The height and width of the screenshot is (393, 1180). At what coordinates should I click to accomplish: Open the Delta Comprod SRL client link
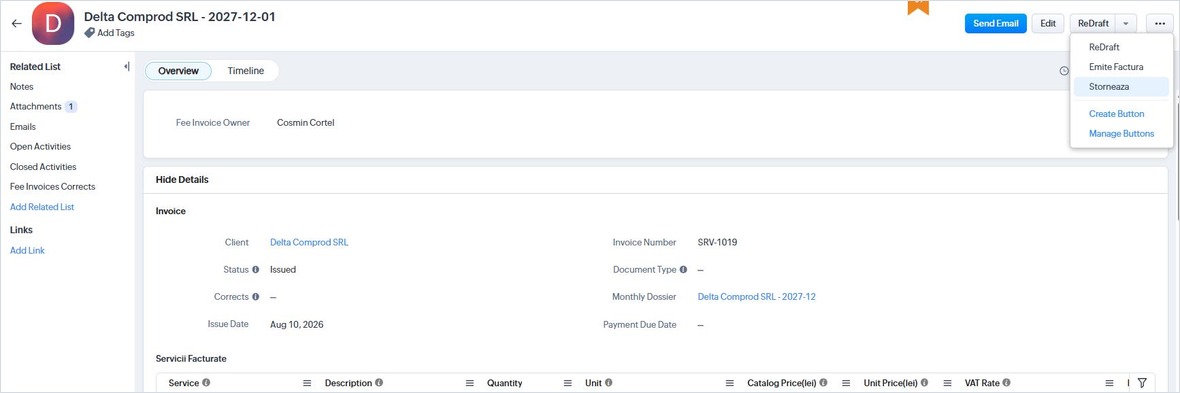pos(309,242)
